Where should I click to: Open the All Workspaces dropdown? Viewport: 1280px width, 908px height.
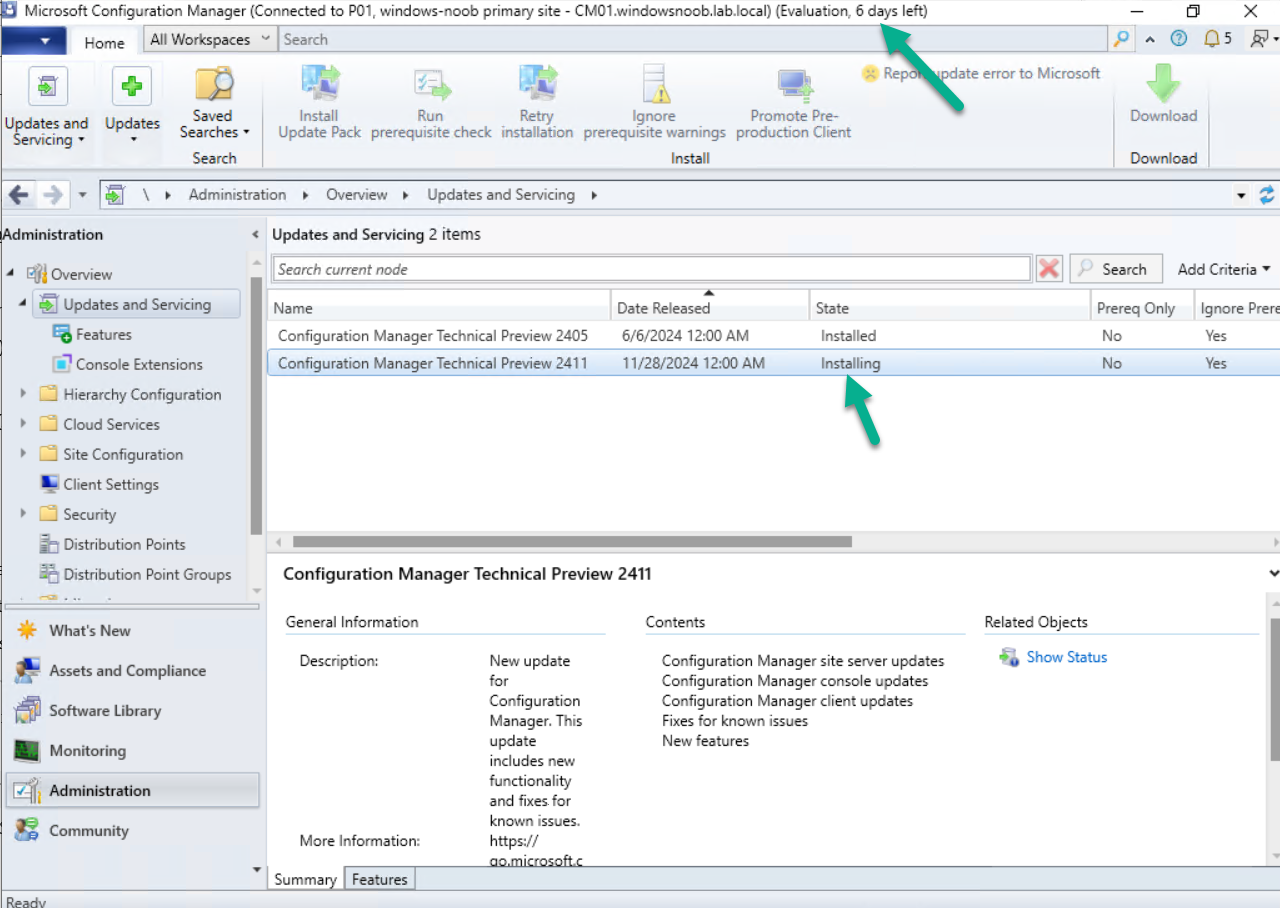coord(210,39)
